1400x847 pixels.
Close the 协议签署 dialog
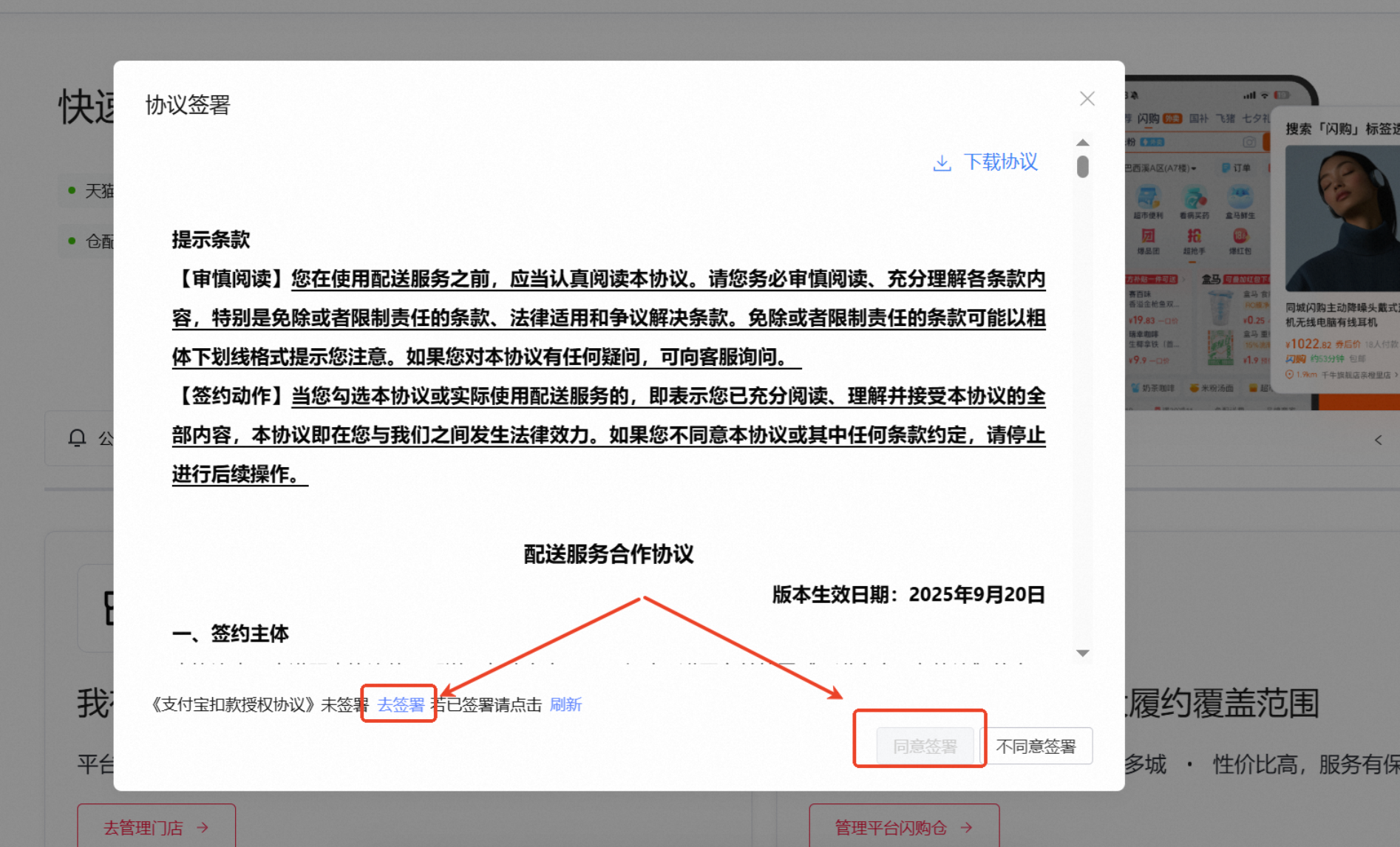pos(1087,98)
